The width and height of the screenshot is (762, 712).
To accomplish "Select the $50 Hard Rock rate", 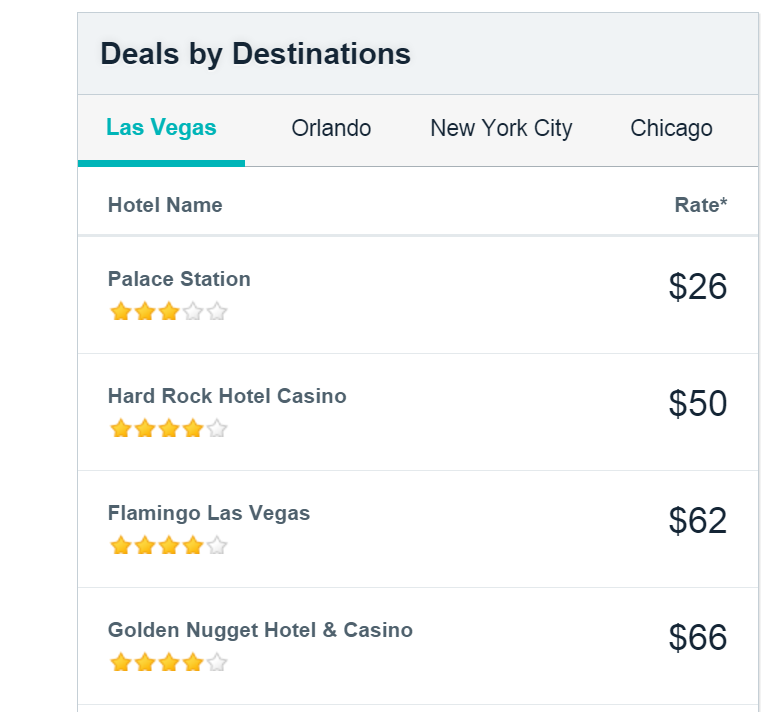I will pos(698,404).
